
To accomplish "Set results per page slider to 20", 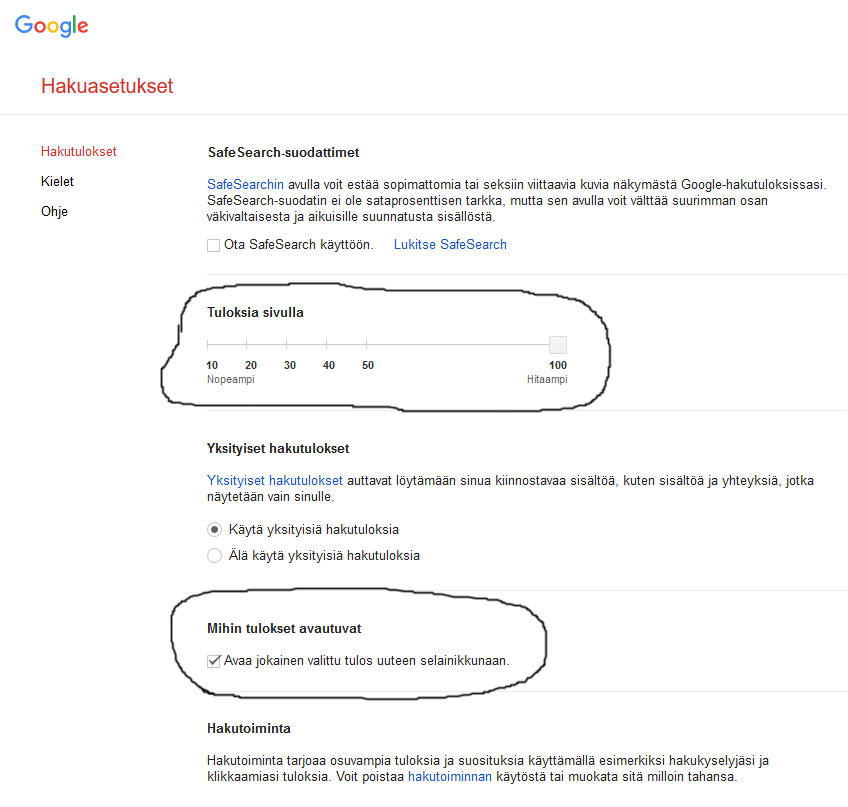I will pos(247,345).
